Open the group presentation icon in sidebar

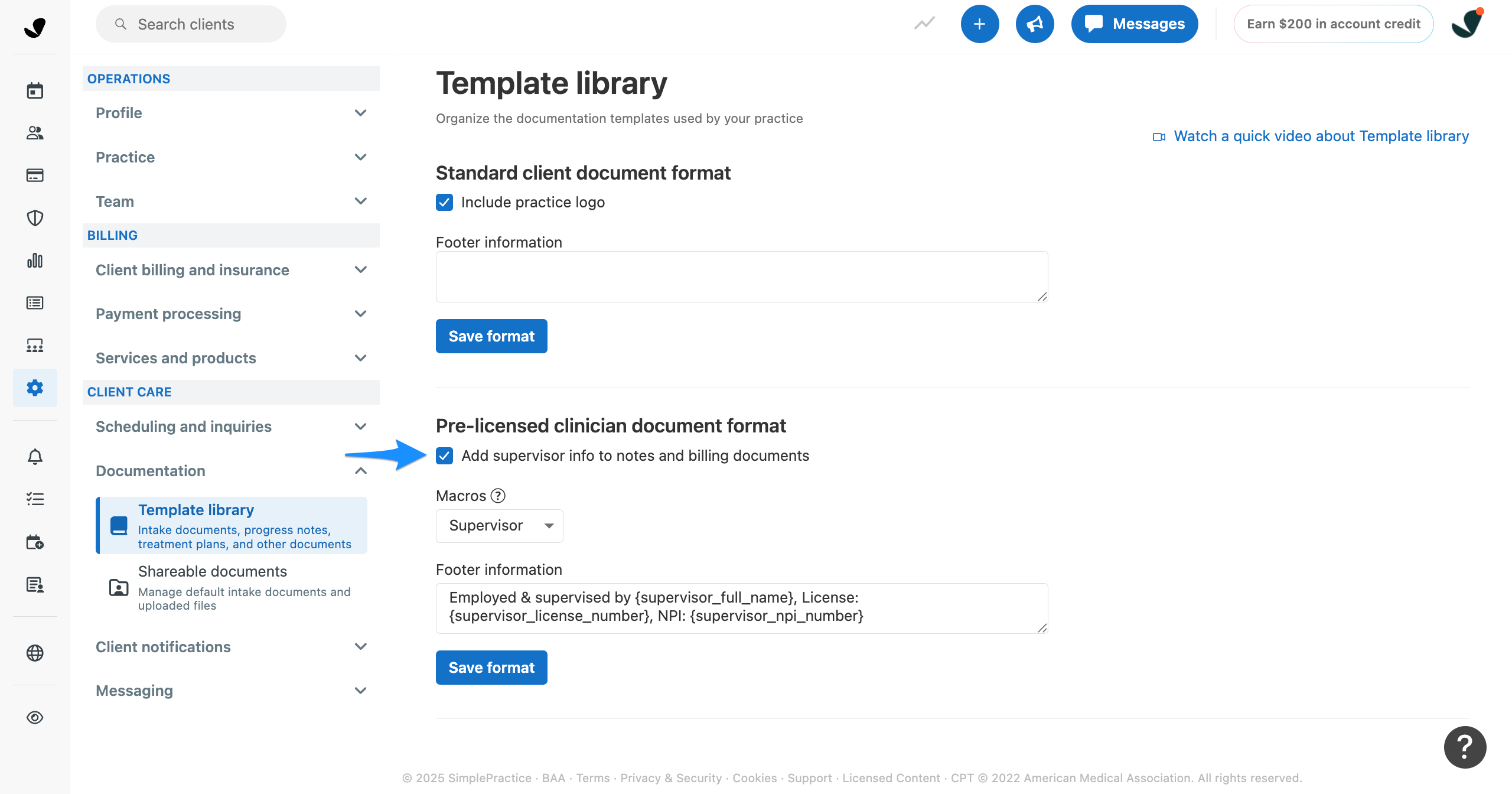tap(35, 346)
